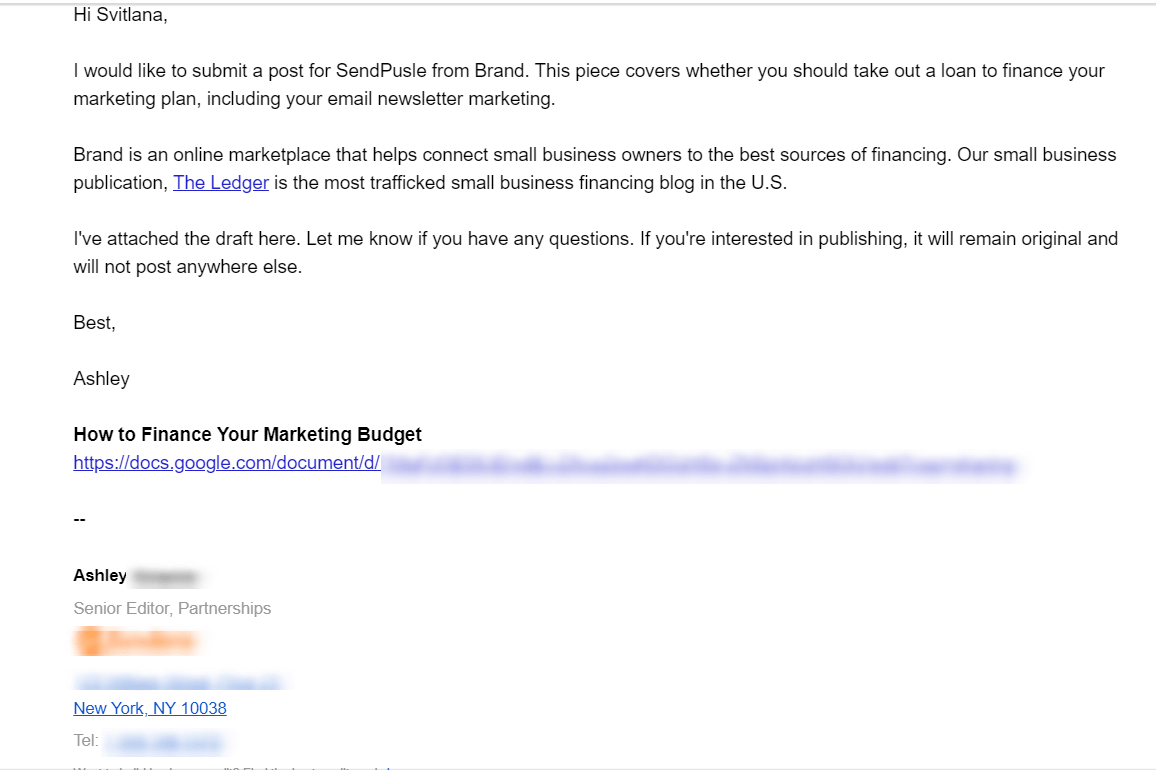Click the blurred surname beside bold Ashley
The width and height of the screenshot is (1156, 770).
pyautogui.click(x=165, y=577)
